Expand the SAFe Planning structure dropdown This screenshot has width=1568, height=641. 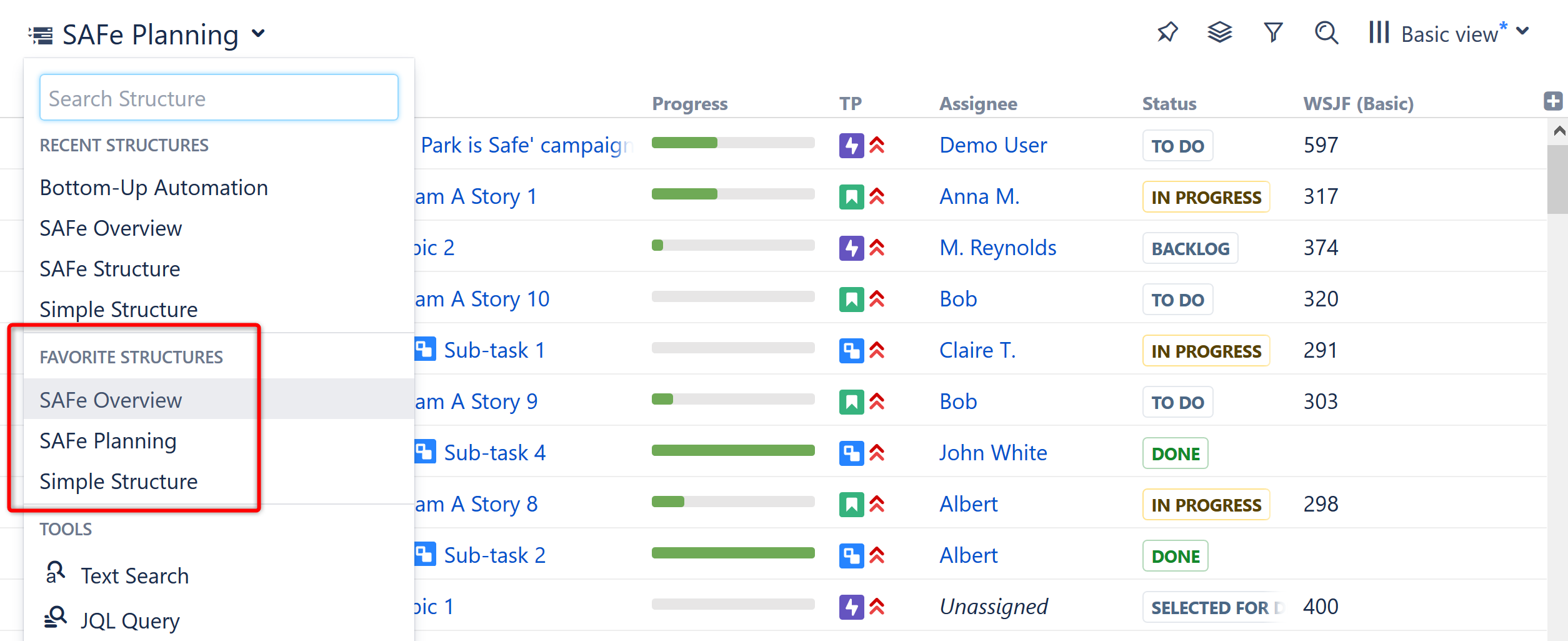click(259, 34)
